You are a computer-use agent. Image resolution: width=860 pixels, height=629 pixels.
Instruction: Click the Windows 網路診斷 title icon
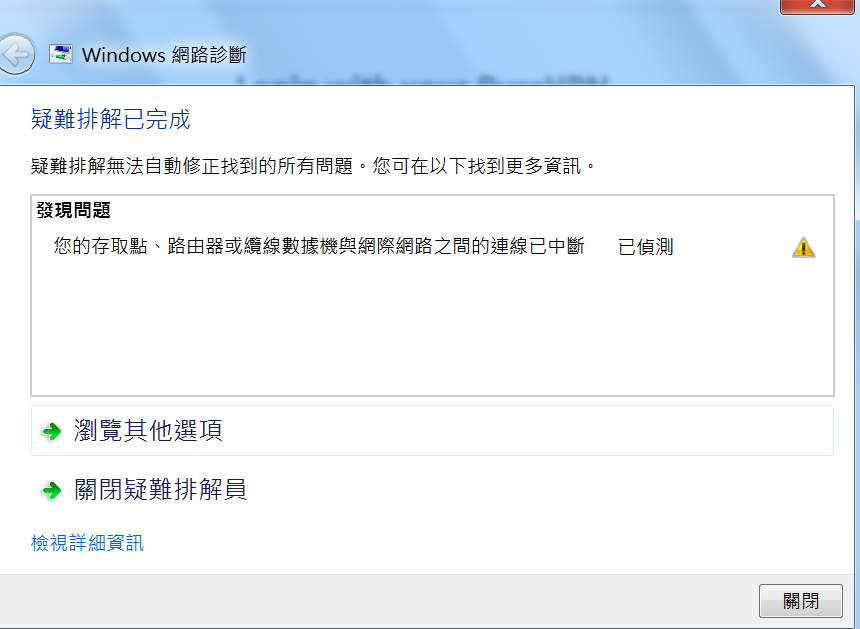[x=60, y=54]
